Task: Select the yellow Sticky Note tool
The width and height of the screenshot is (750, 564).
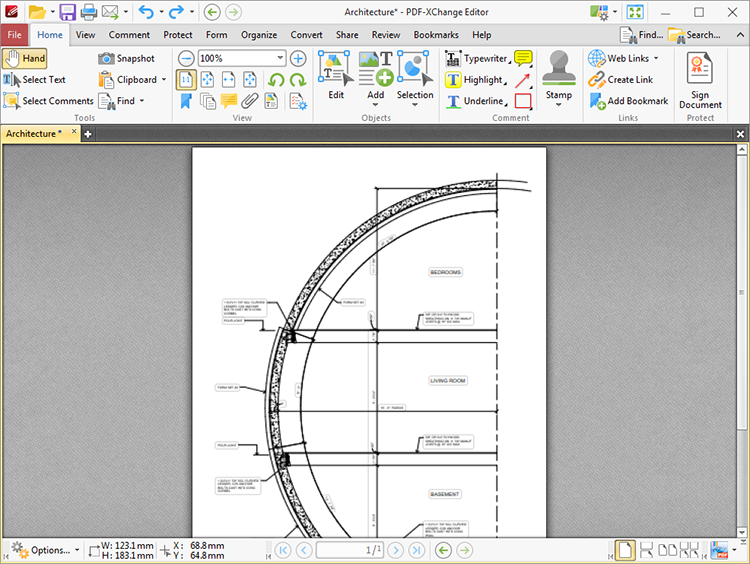Action: (523, 58)
